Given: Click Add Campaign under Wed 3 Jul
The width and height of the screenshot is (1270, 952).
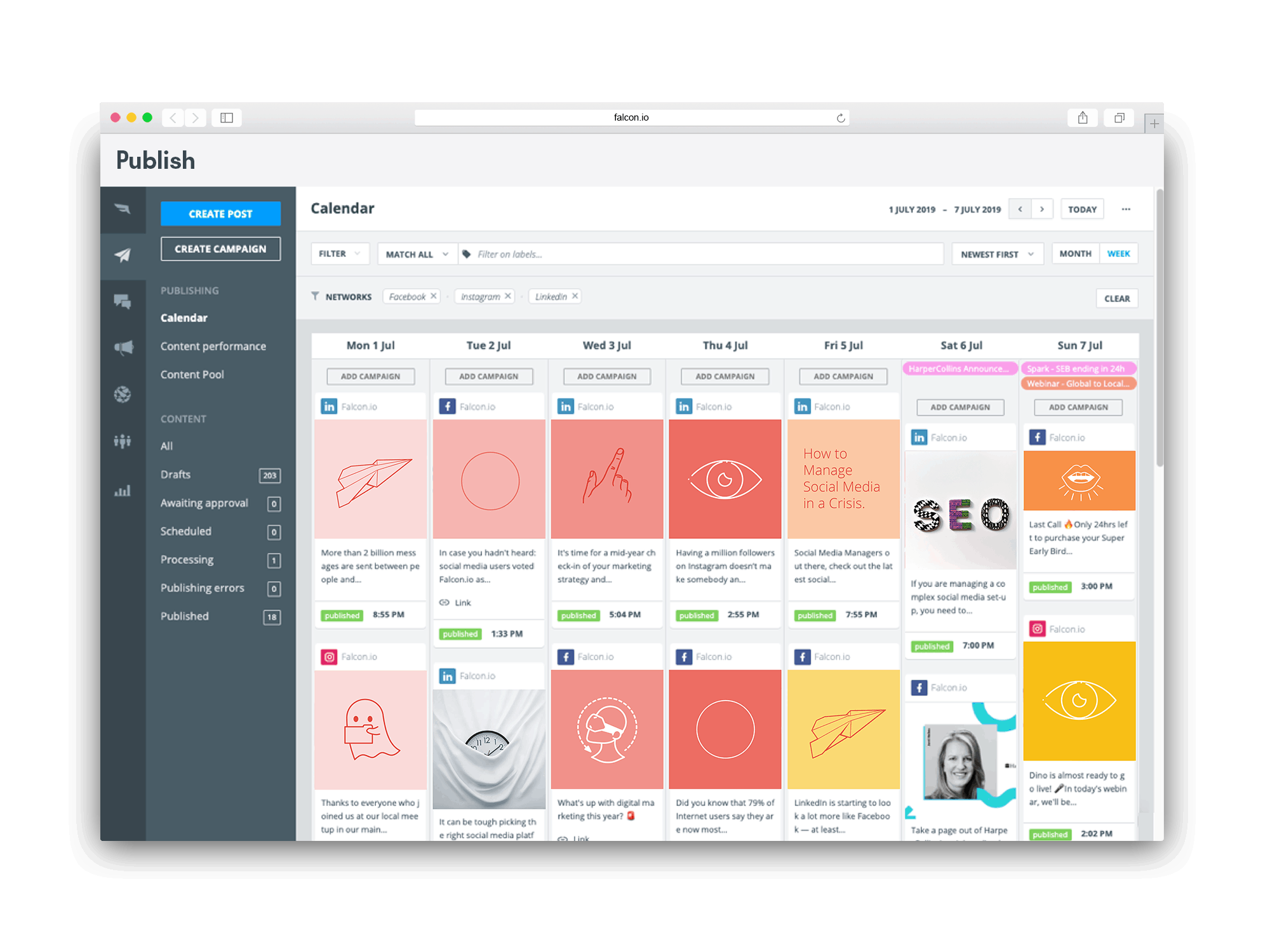Looking at the screenshot, I should pos(606,376).
